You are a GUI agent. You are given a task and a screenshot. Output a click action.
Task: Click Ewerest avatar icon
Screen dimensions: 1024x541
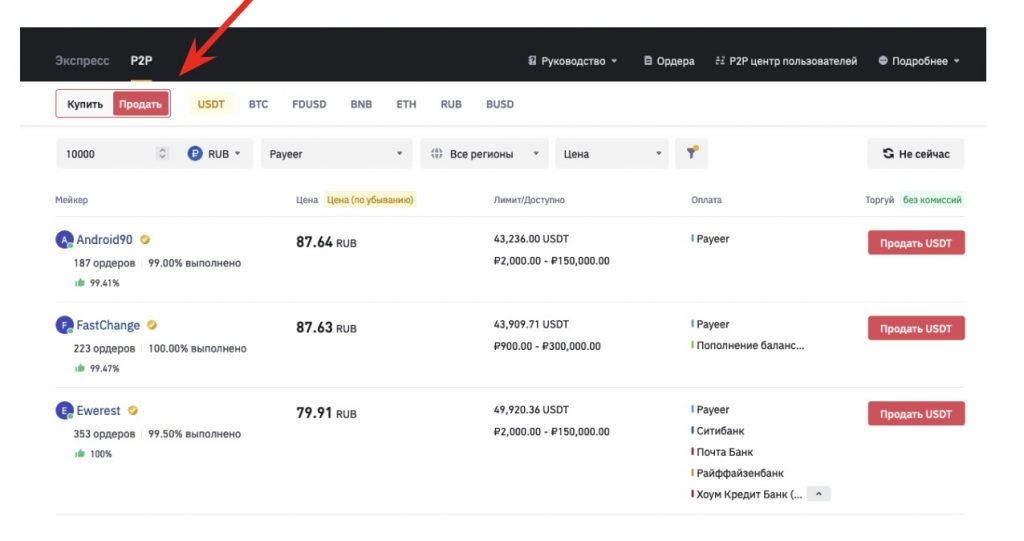64,410
